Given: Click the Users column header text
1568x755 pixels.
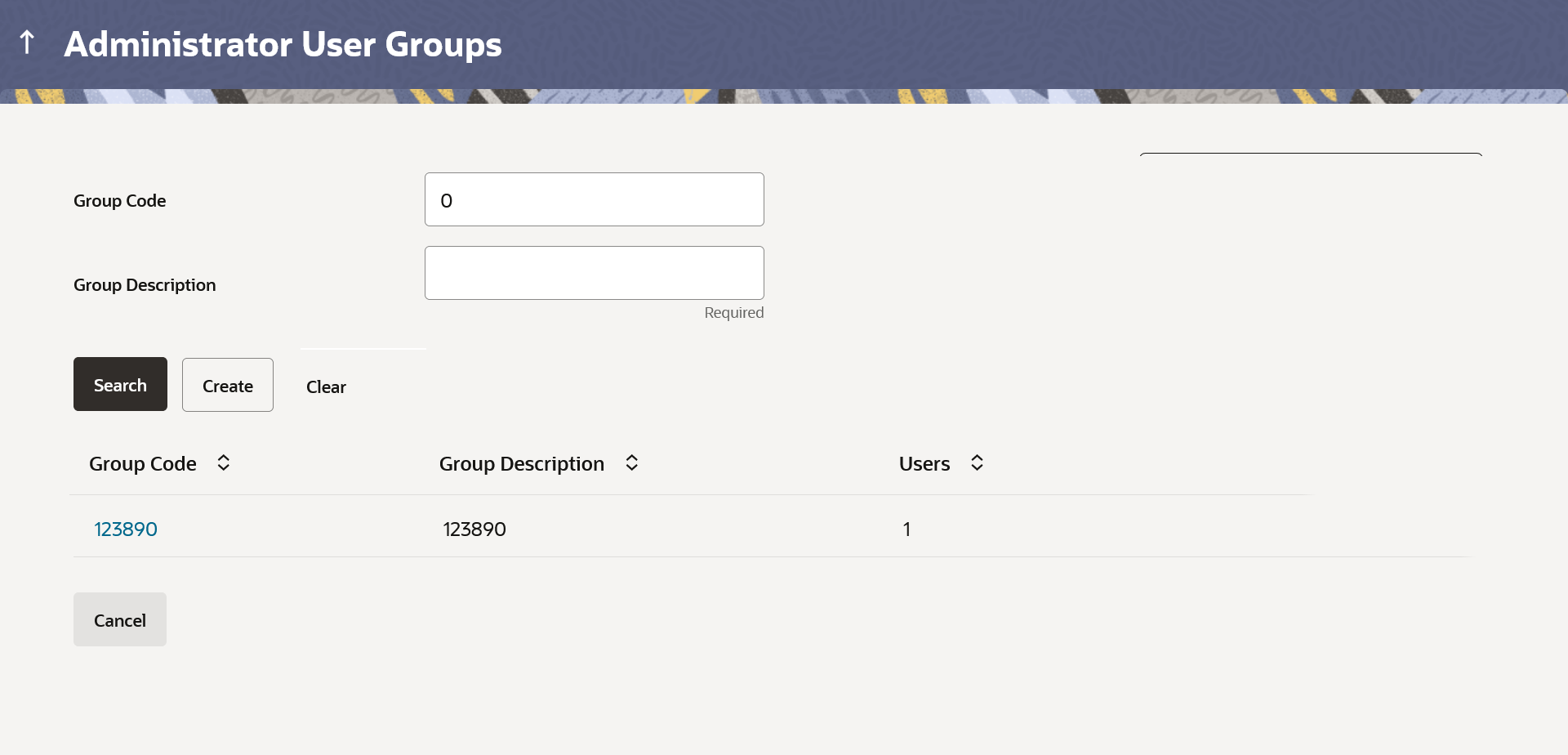Looking at the screenshot, I should point(924,464).
